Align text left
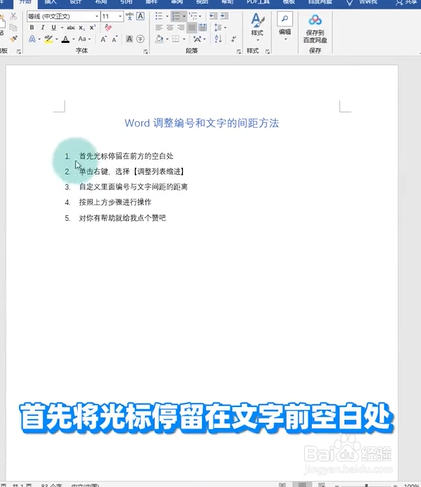 159,28
